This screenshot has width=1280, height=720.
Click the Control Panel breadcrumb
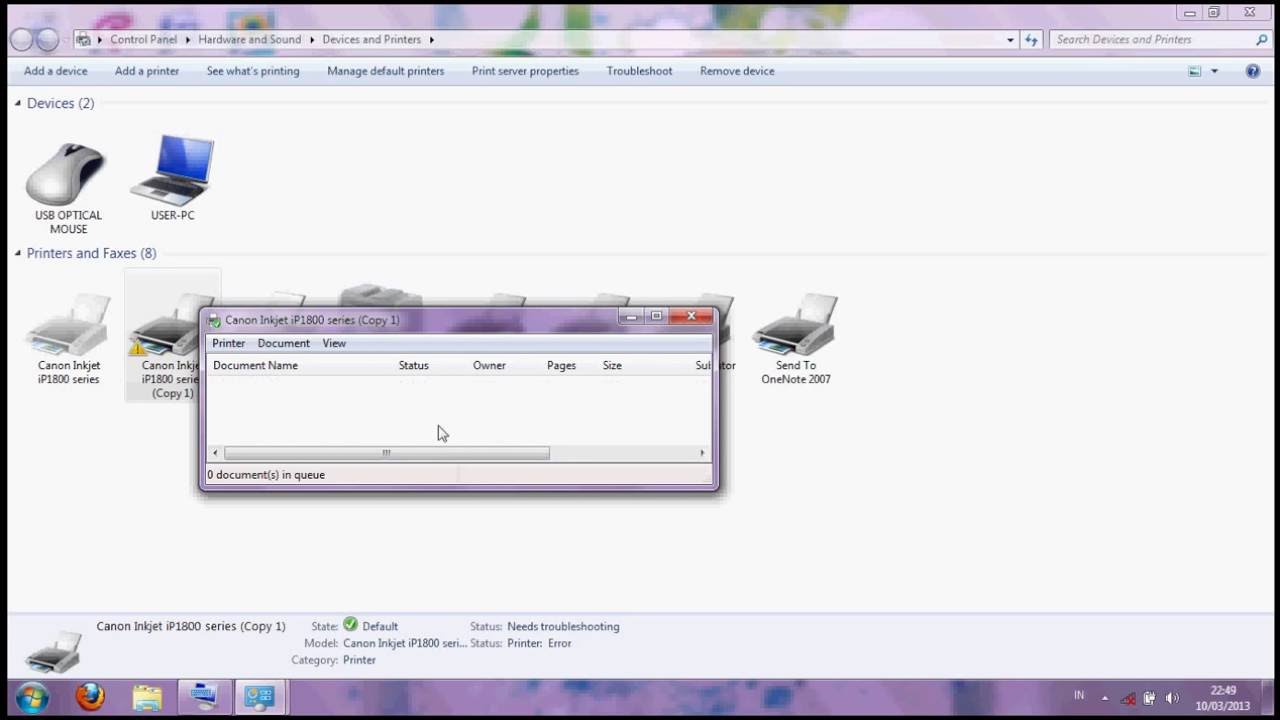(x=143, y=40)
